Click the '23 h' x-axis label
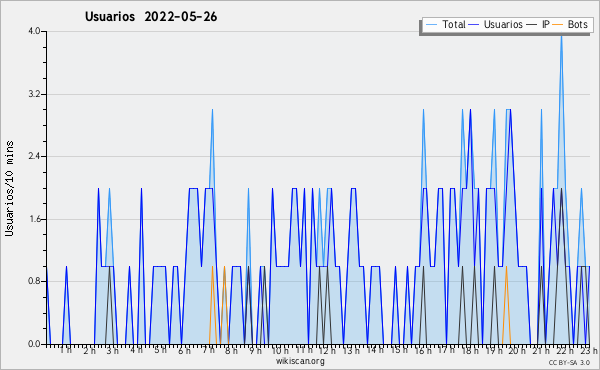 pos(589,350)
